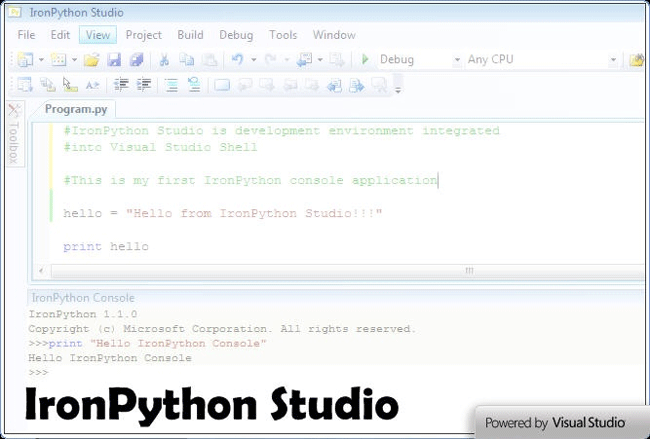Image resolution: width=650 pixels, height=439 pixels.
Task: Start debugging with the green play icon
Action: (365, 60)
